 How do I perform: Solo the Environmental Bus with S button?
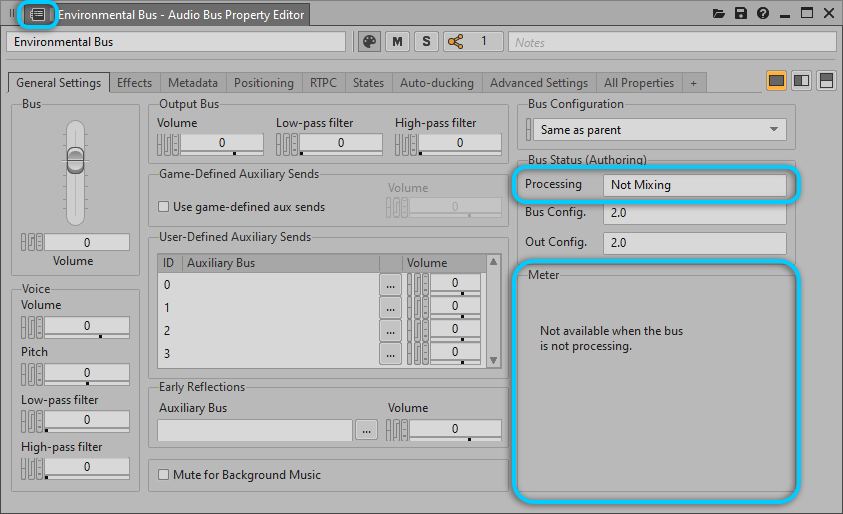pyautogui.click(x=427, y=42)
